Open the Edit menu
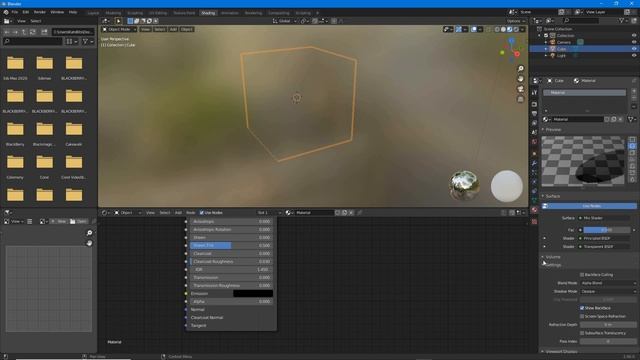Viewport: 640px width, 360px height. click(x=26, y=12)
